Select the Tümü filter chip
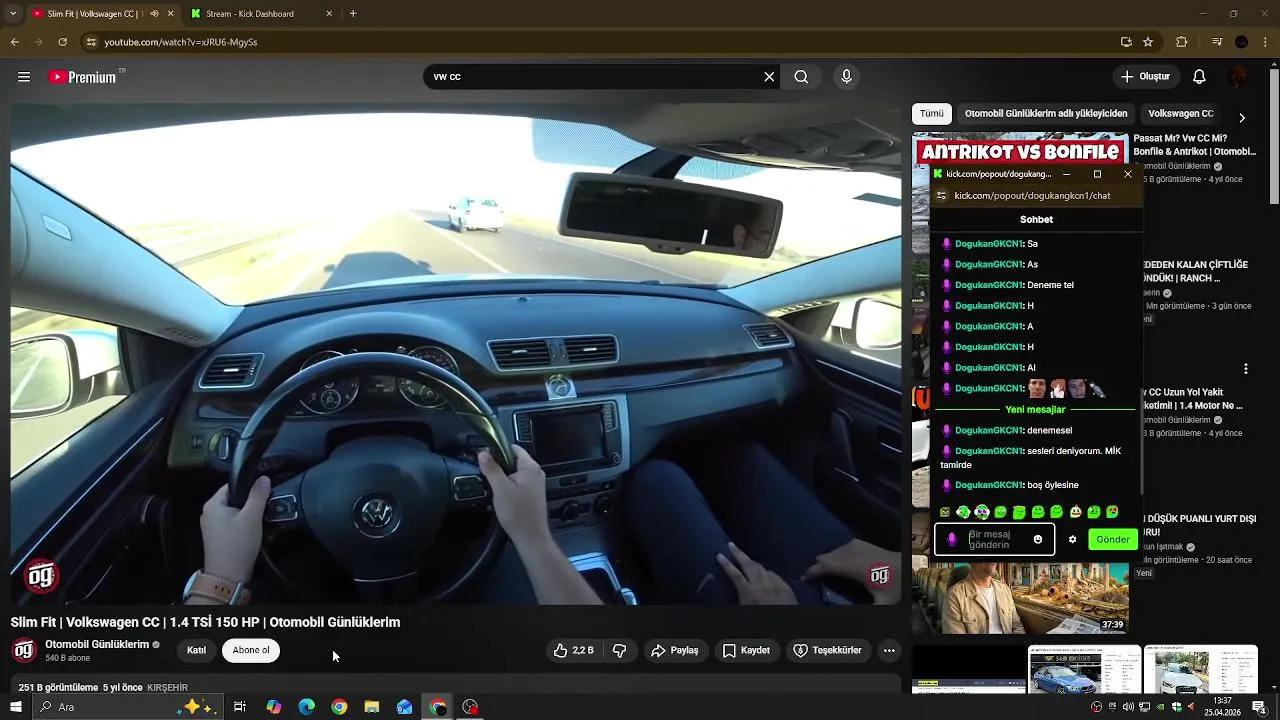 (932, 114)
